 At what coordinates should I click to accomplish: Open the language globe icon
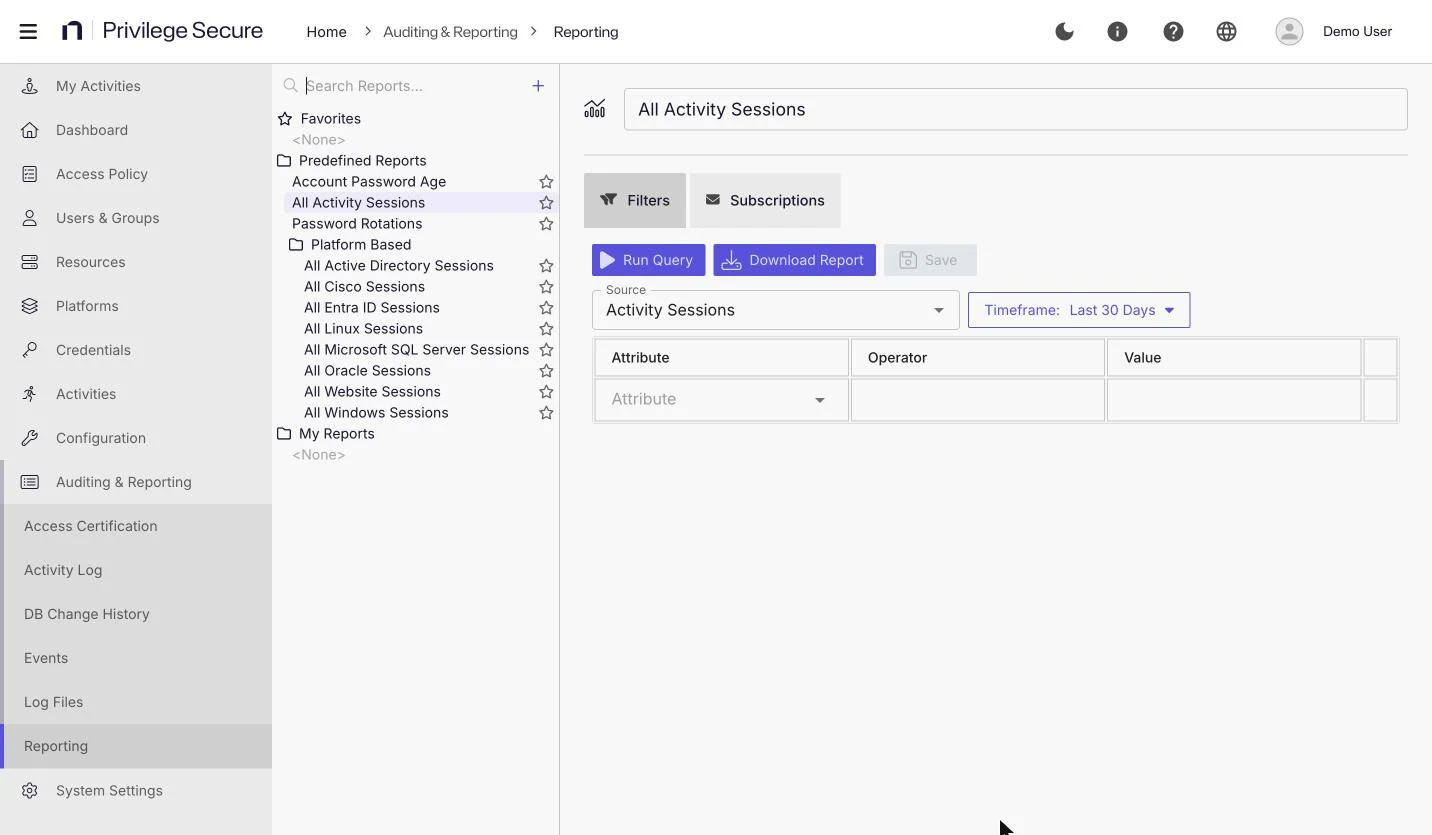click(1226, 31)
